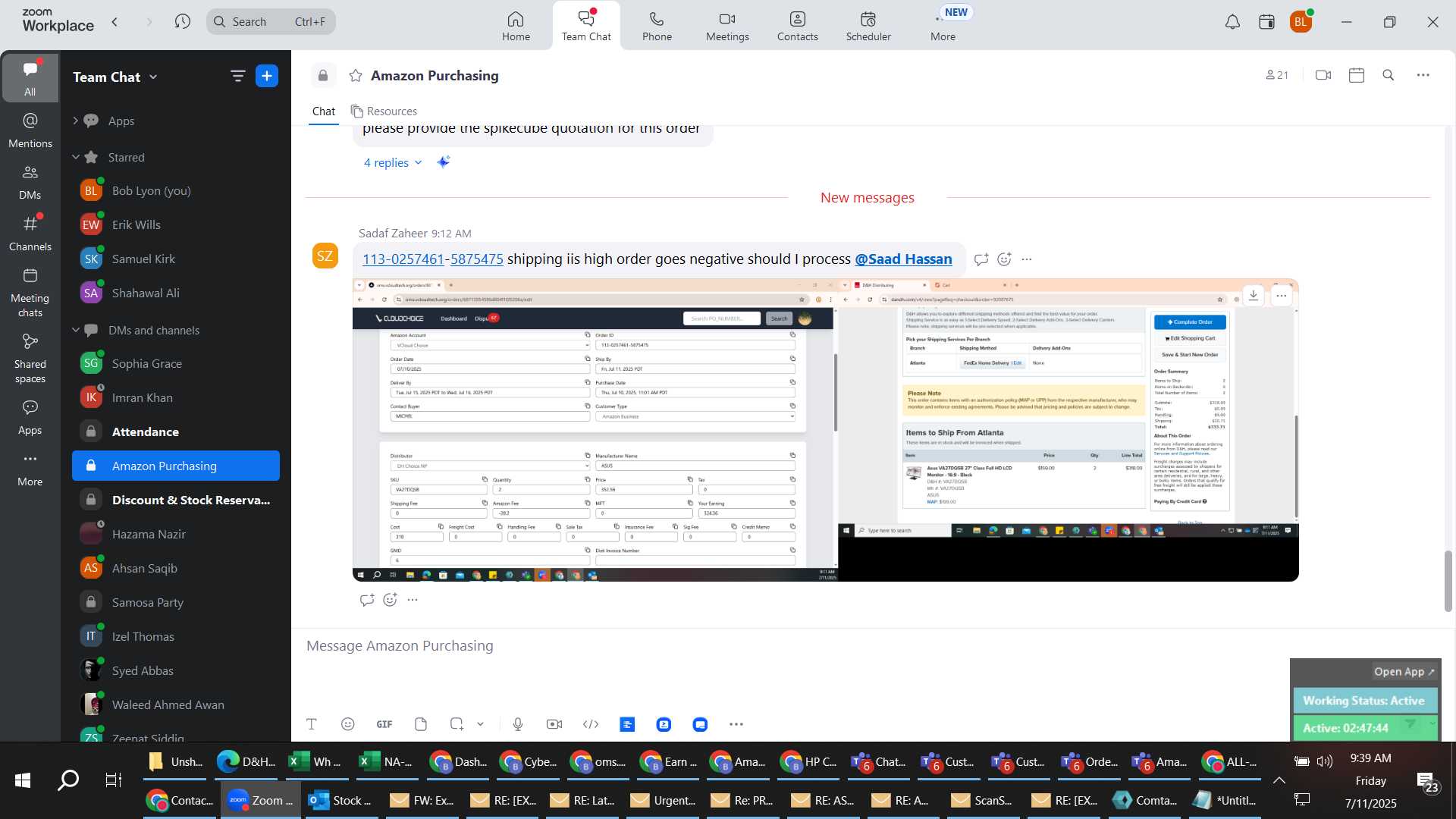Open chat with Samuel Kirk

176,259
